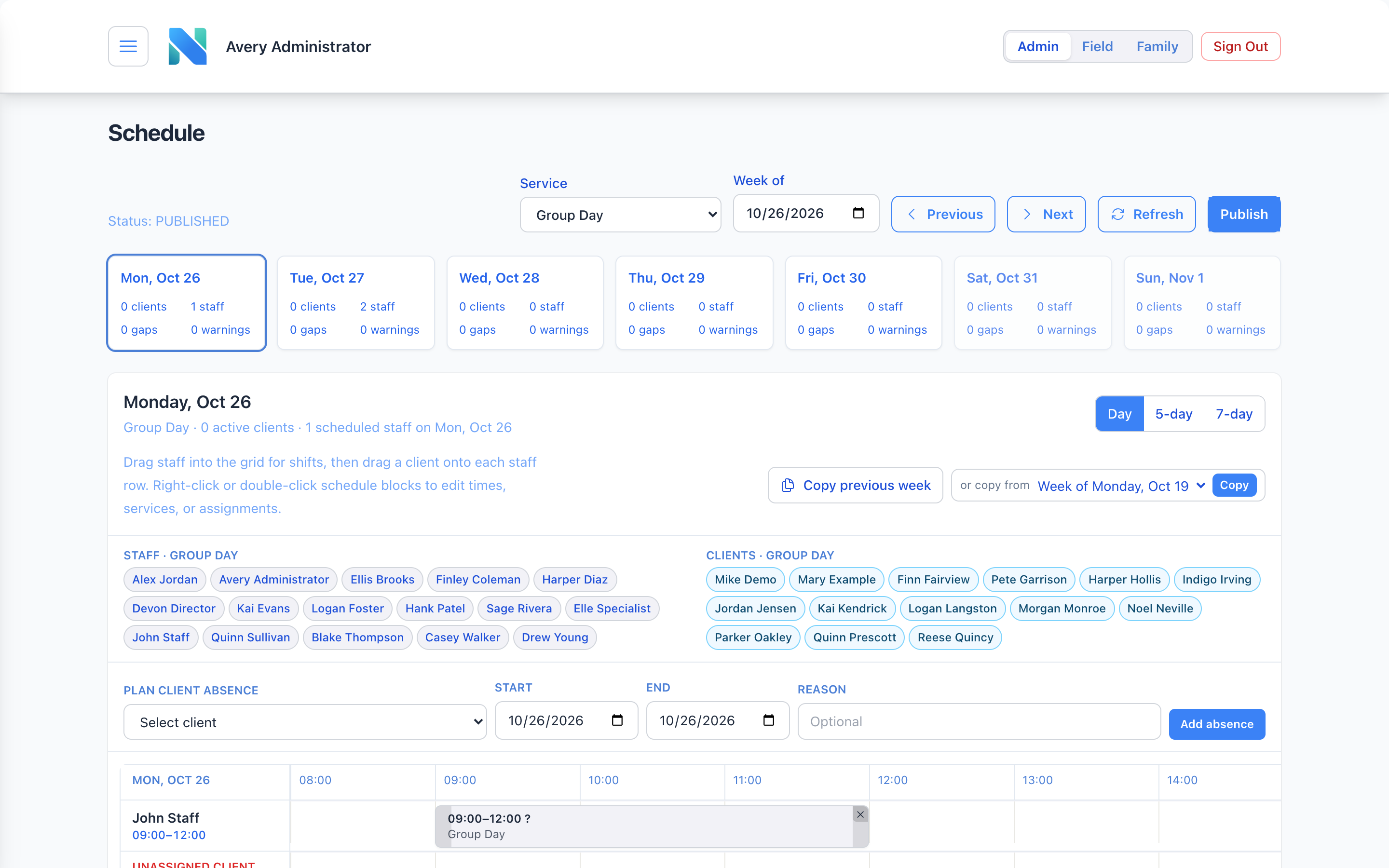Select the Fri, Oct 30 day card

click(863, 302)
